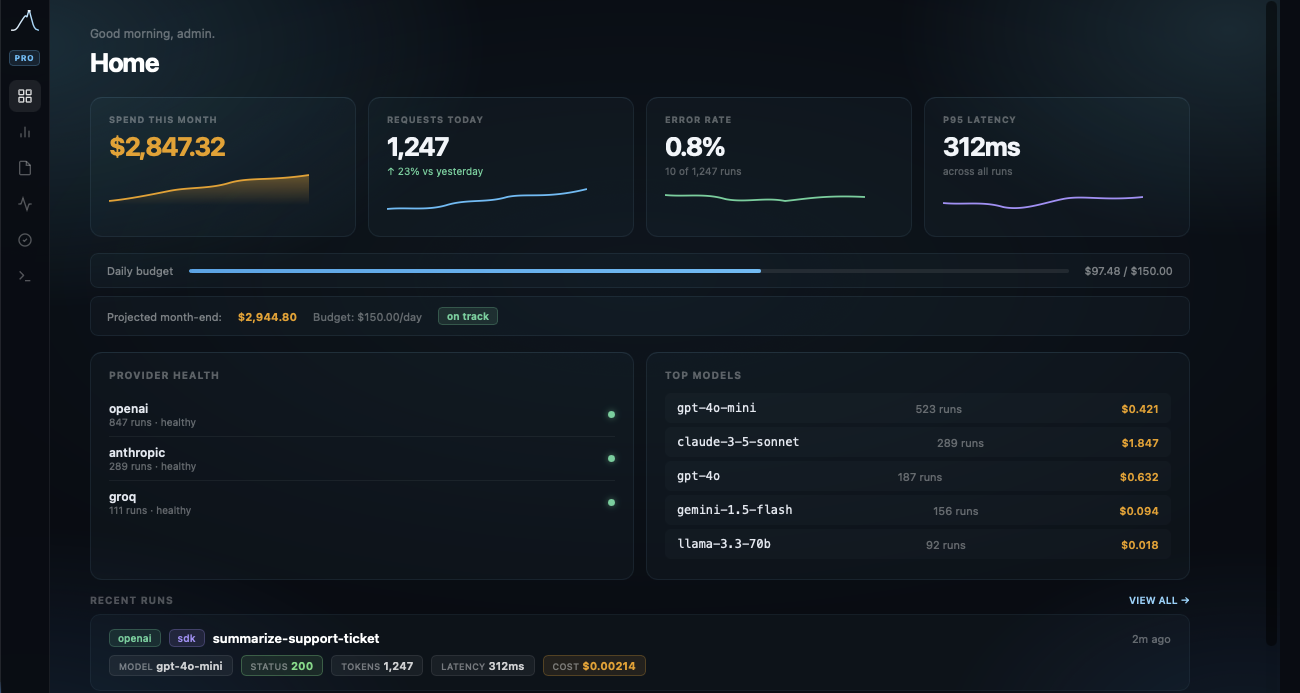Select the gemini-1.5-flash model row
Screen dimensions: 1300x693
coord(918,511)
